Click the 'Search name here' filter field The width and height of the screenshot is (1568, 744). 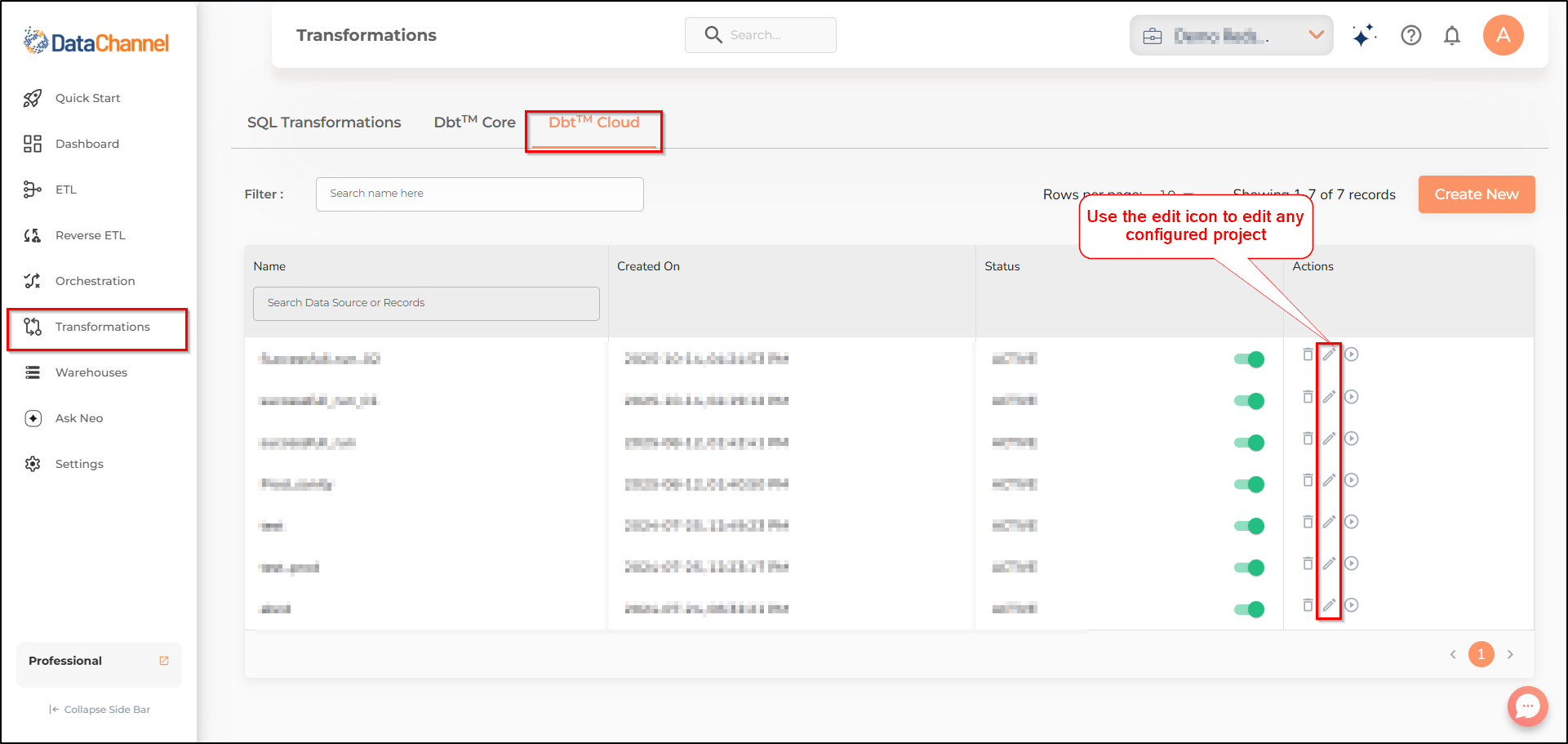pyautogui.click(x=480, y=194)
